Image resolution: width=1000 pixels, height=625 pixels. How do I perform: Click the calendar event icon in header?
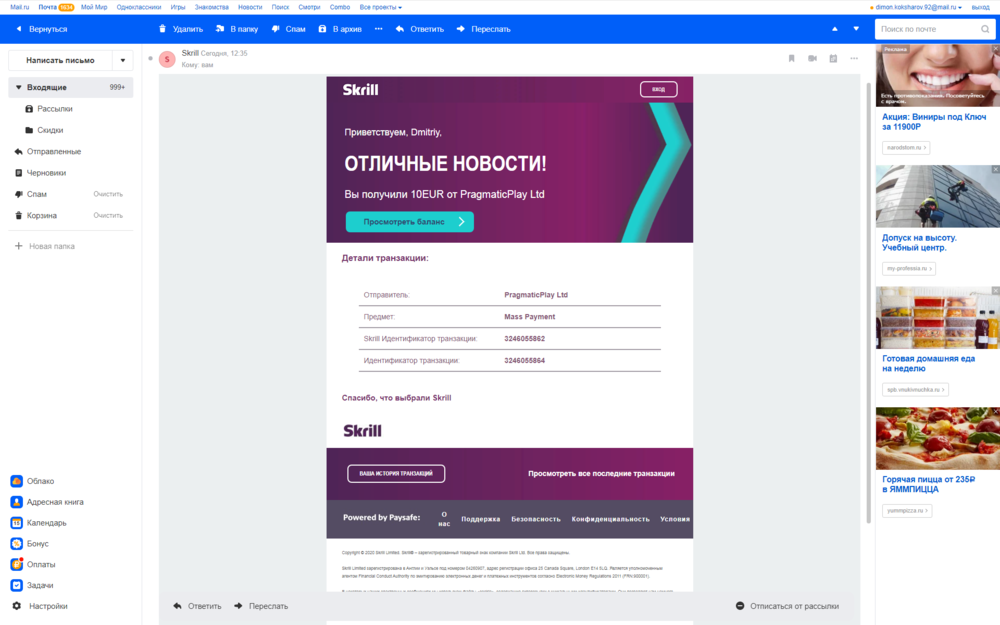click(x=833, y=58)
